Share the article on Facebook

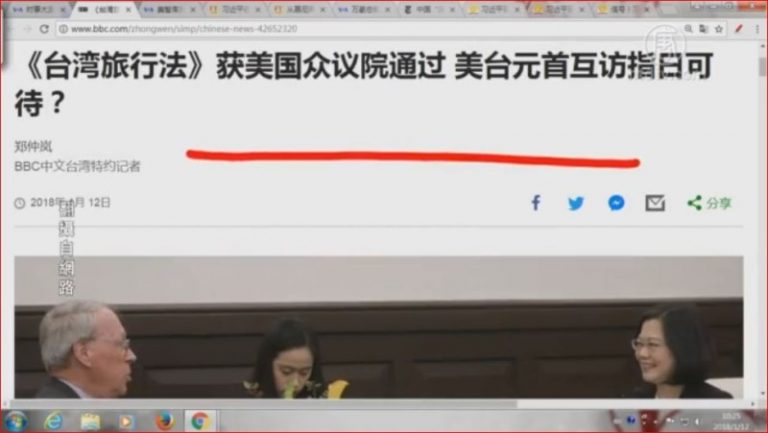[x=536, y=203]
